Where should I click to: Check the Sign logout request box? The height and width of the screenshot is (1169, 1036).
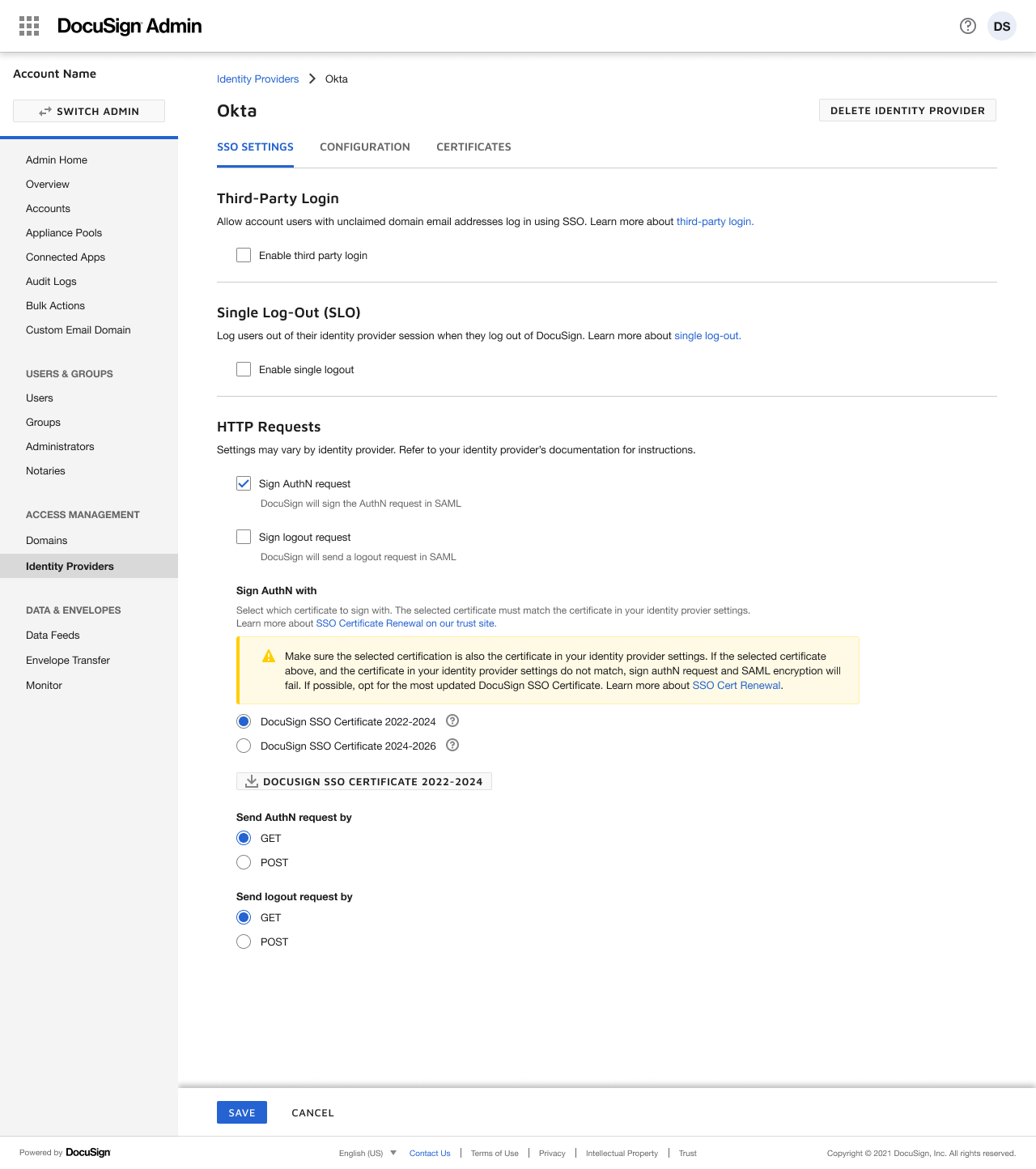pos(244,537)
